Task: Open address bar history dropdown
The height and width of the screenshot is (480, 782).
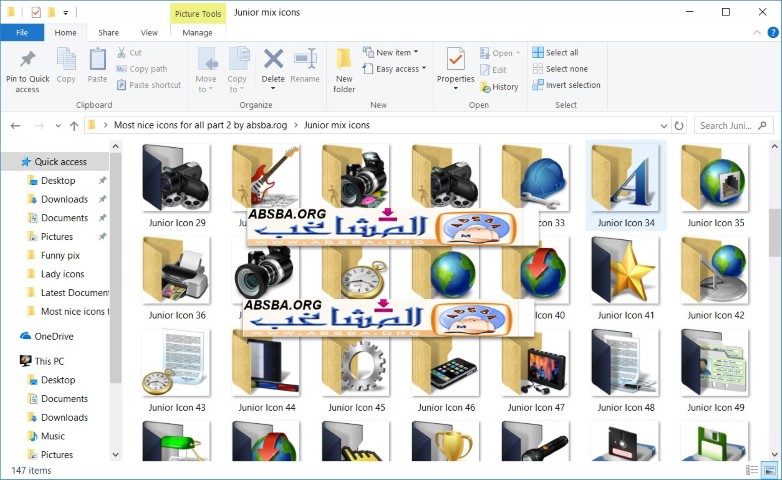Action: (664, 126)
